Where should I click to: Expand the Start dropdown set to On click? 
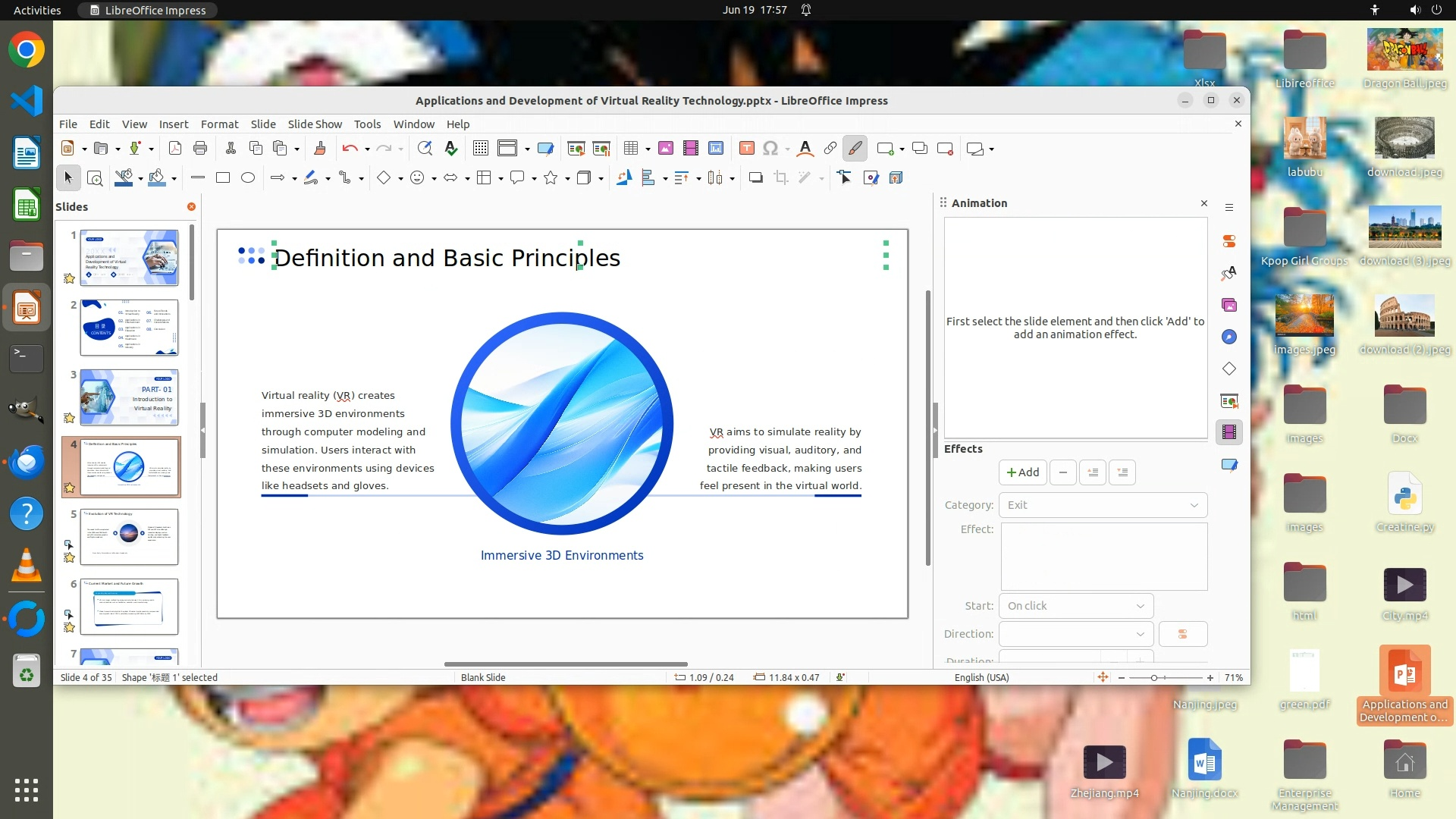(1075, 606)
